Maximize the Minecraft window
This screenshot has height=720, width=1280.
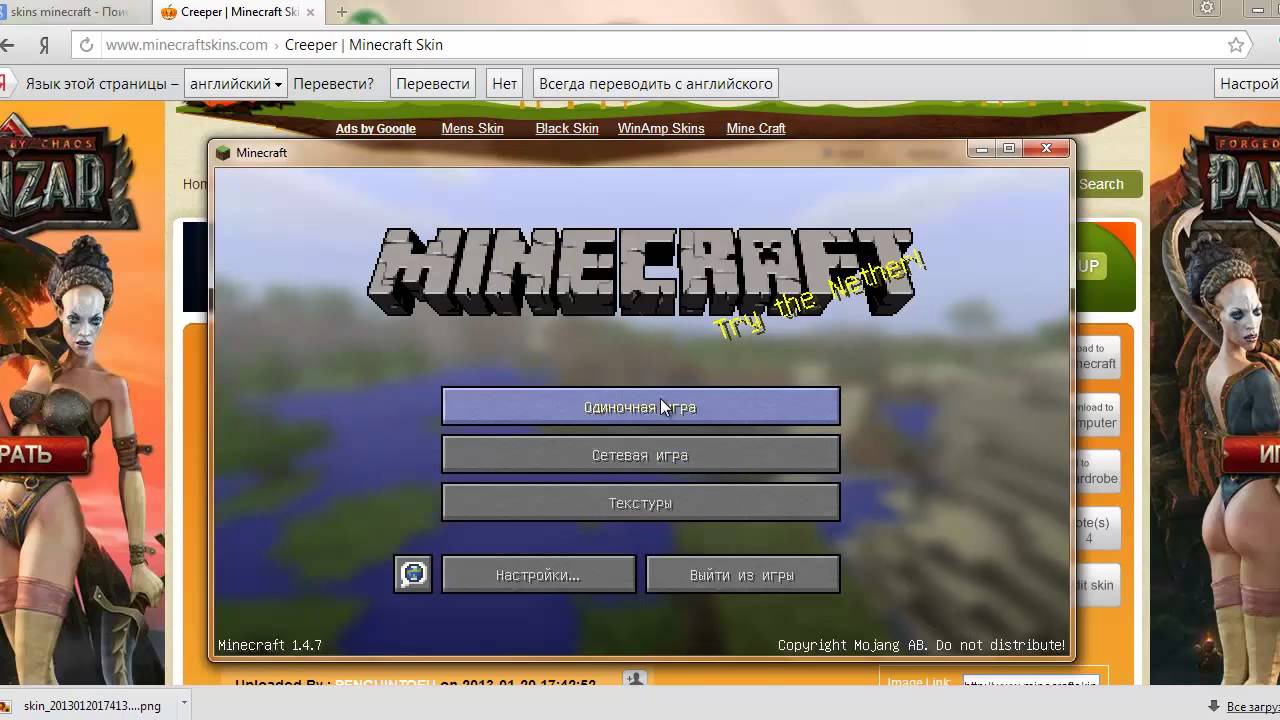click(1009, 149)
